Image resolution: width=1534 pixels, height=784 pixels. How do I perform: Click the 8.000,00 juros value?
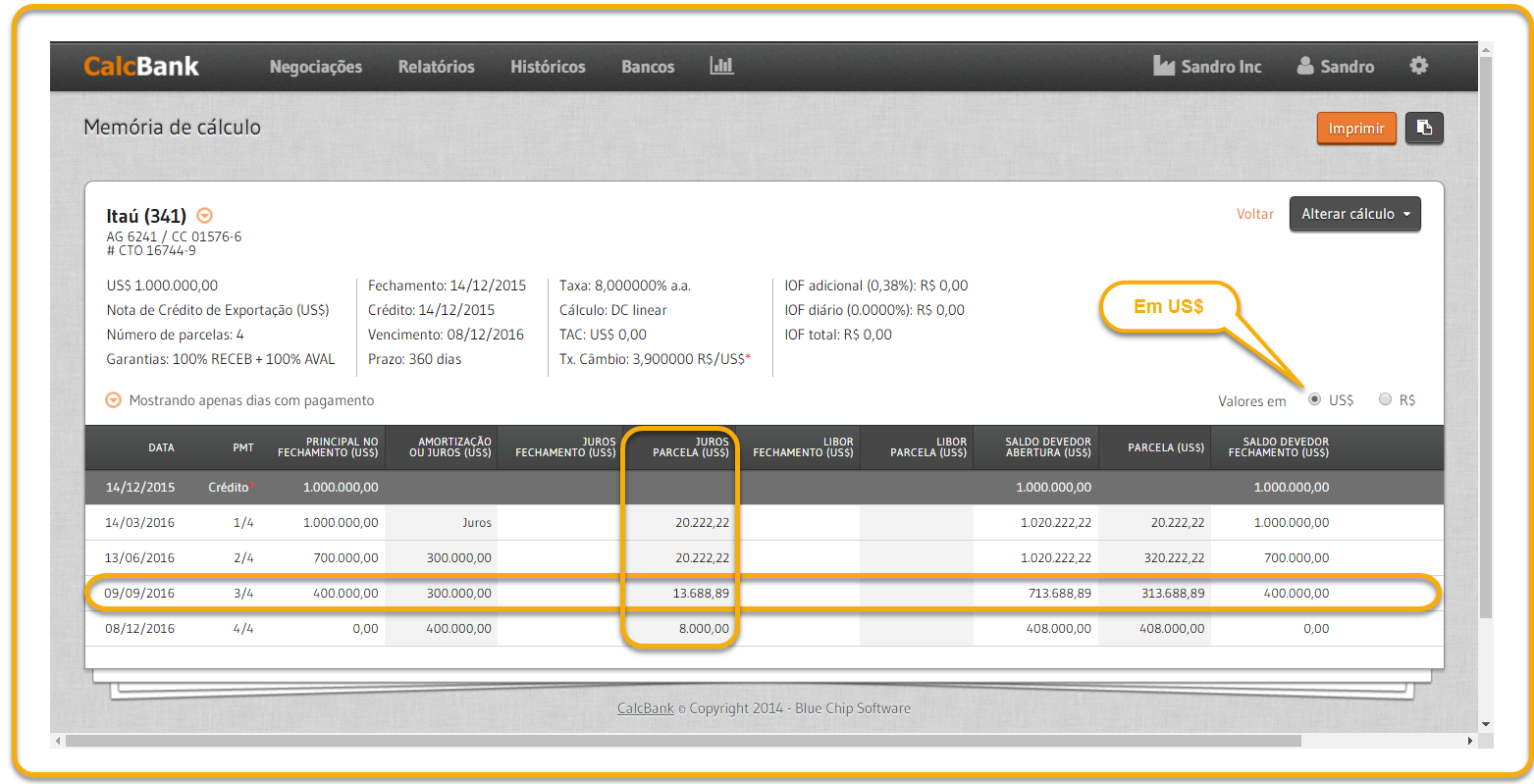(x=704, y=629)
